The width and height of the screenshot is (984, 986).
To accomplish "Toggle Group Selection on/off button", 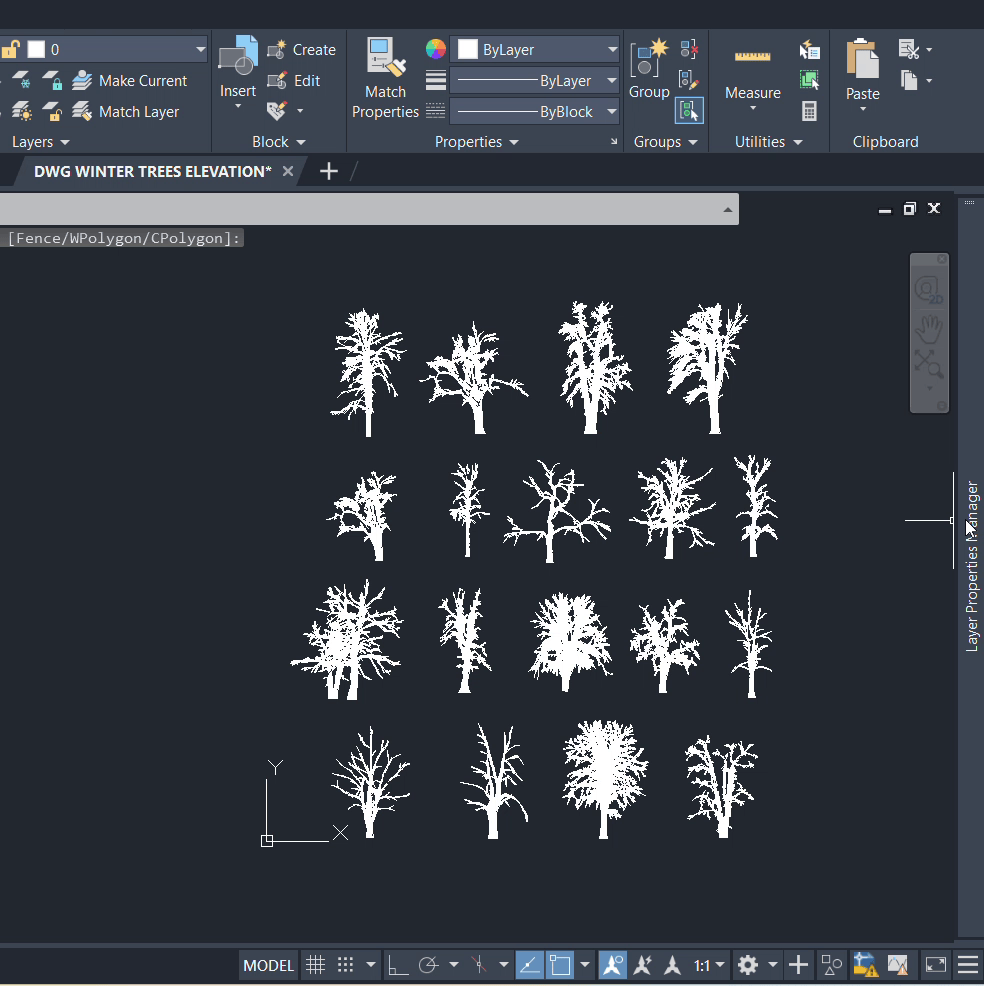I will click(689, 111).
